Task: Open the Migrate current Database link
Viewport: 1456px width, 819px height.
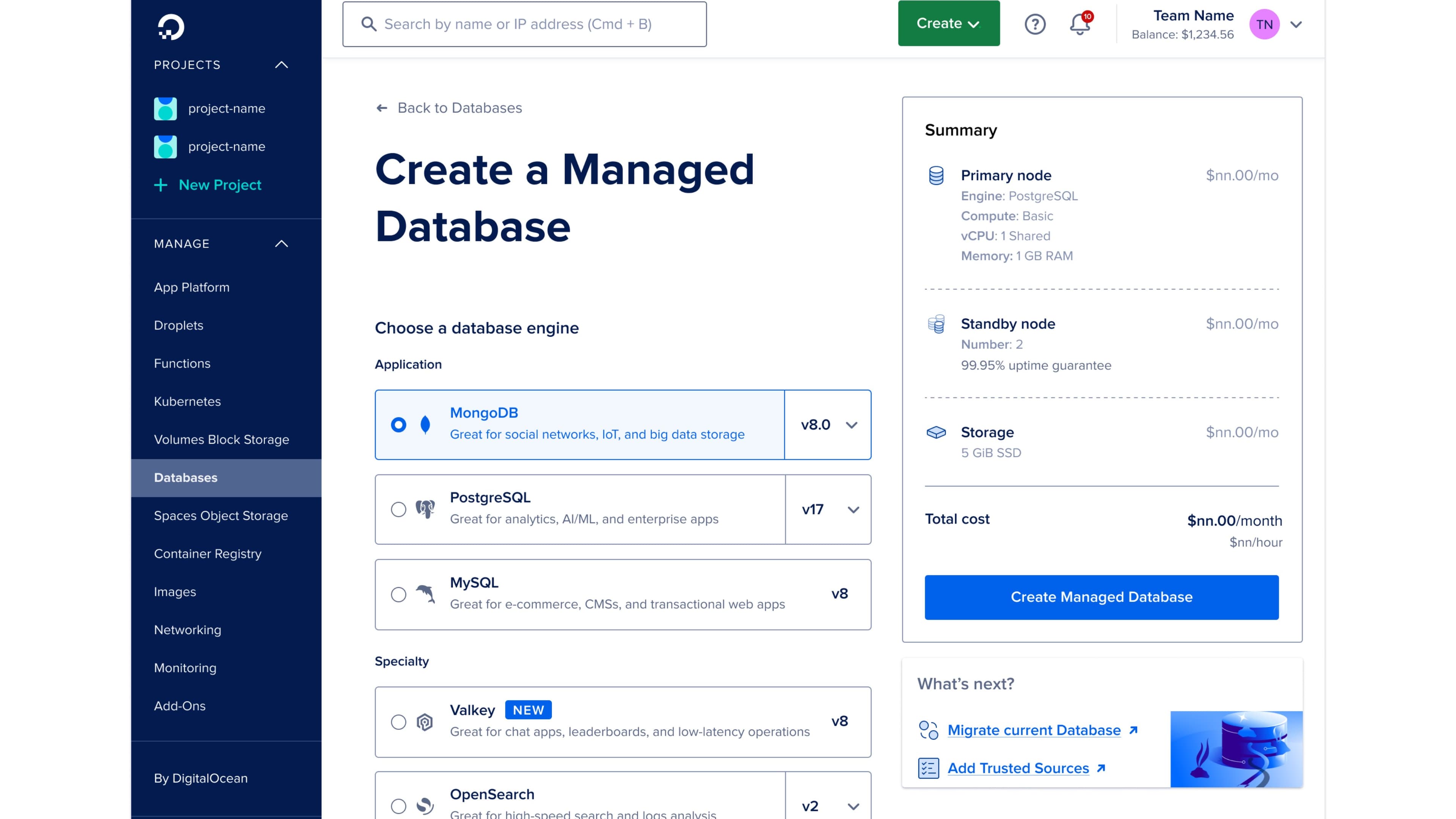Action: tap(1034, 730)
